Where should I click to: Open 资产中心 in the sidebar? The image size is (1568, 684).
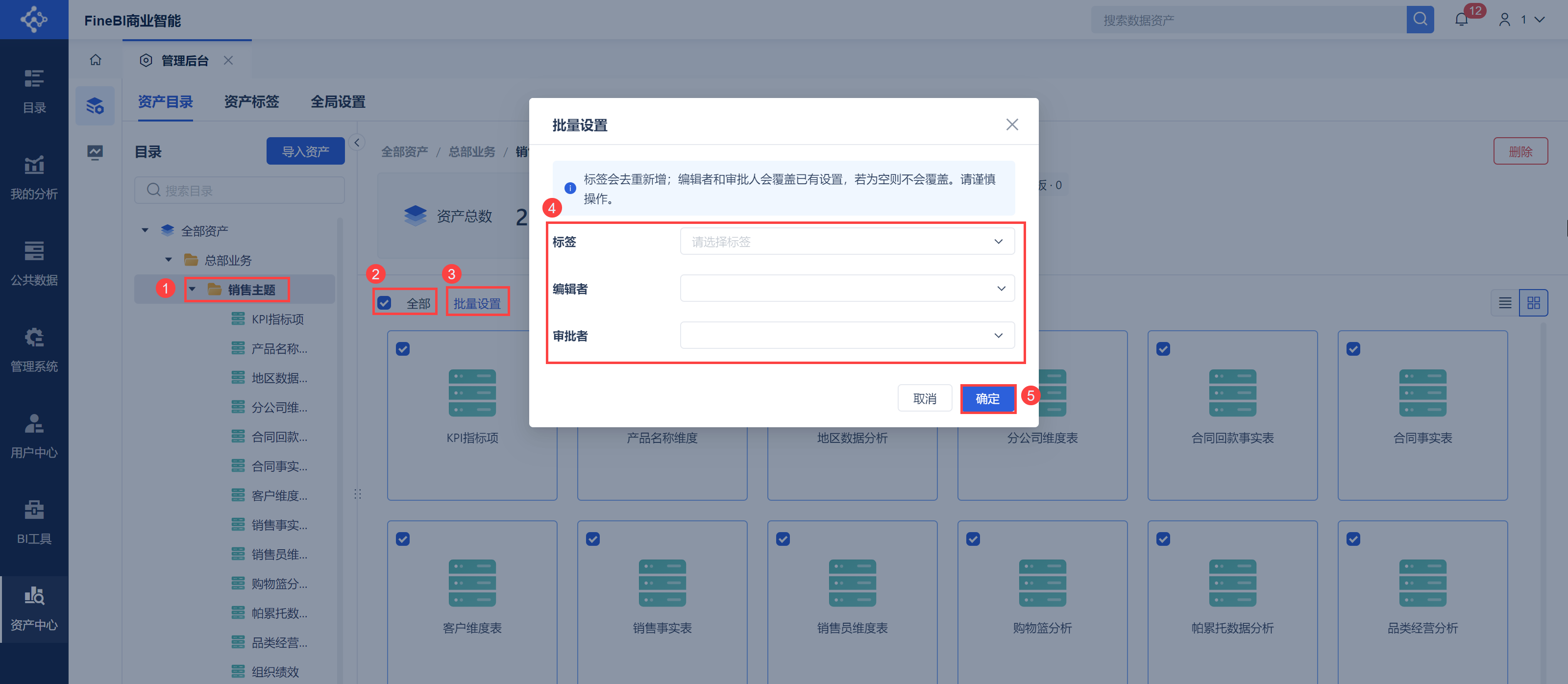(34, 609)
